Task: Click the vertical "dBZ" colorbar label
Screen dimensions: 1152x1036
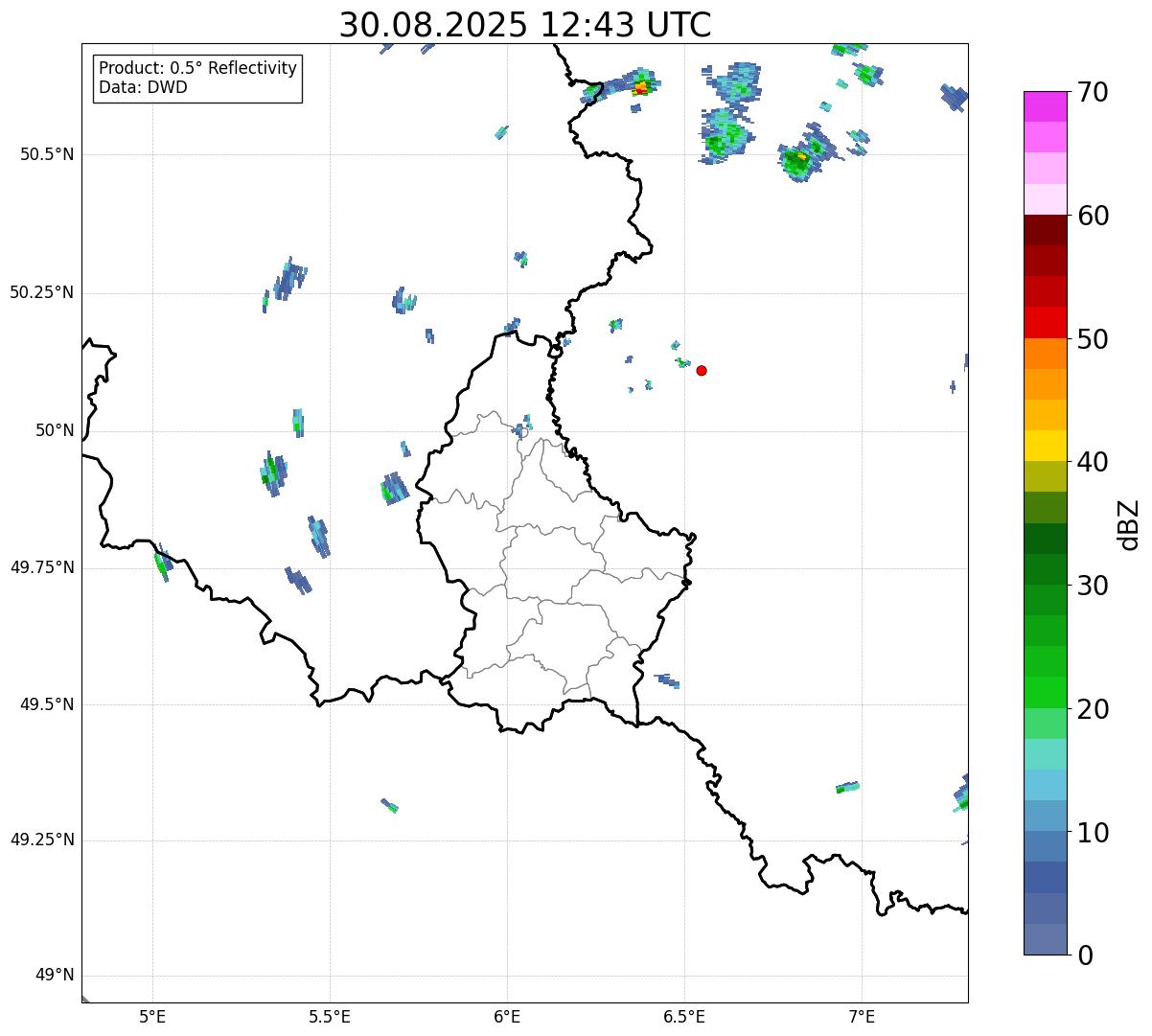Action: click(1130, 524)
